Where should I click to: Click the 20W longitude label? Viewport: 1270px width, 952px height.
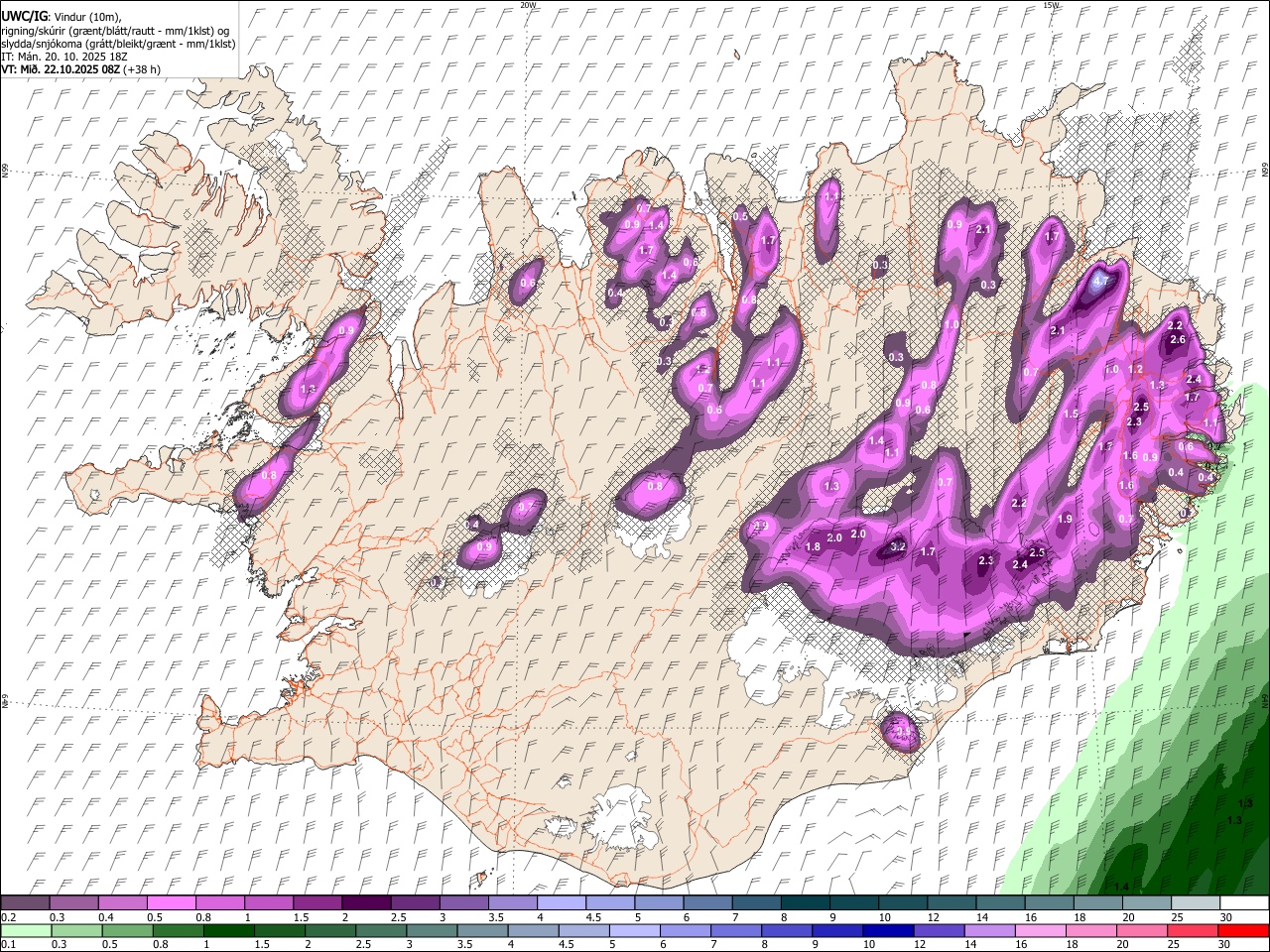(529, 5)
